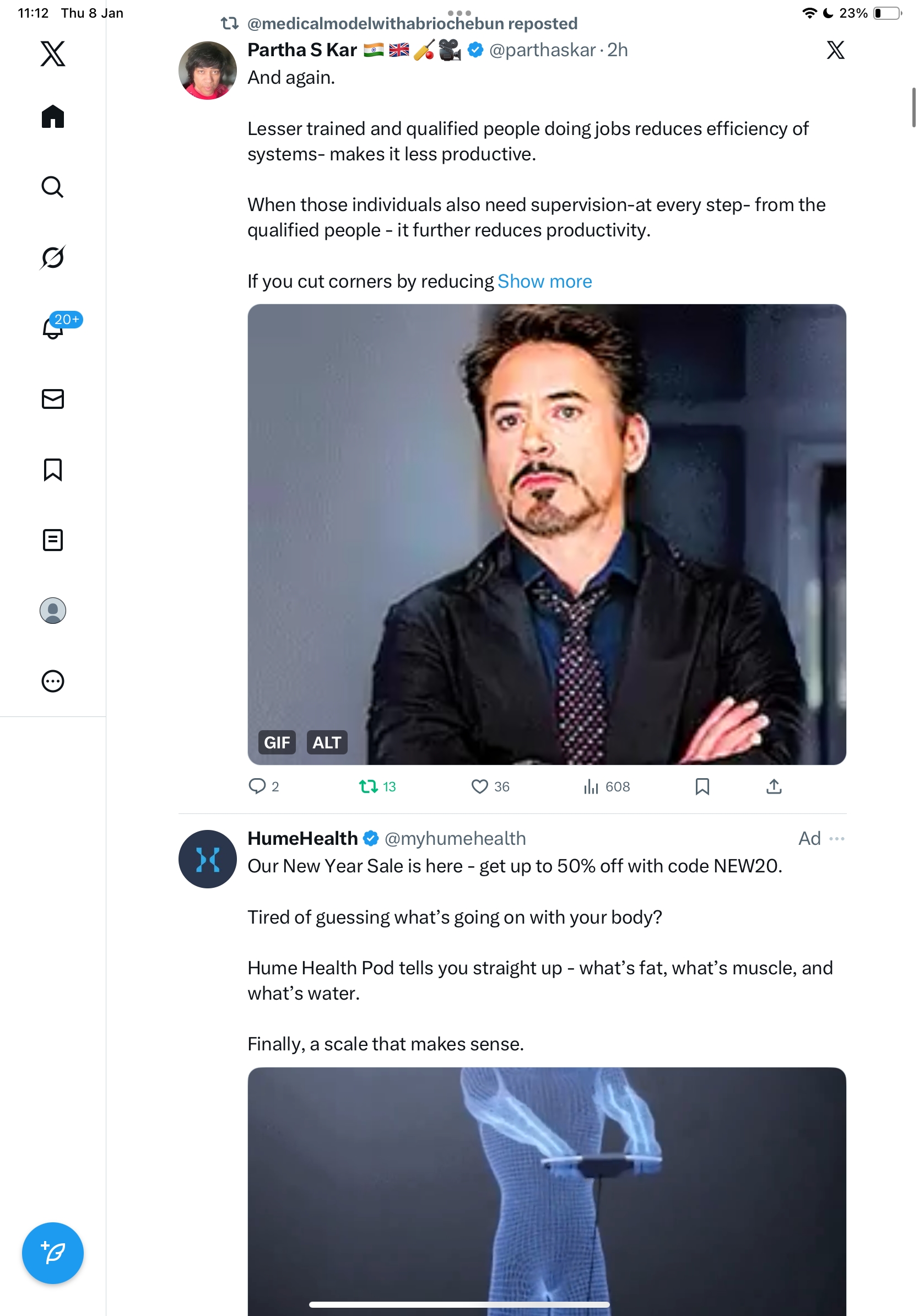Open the Notifications bell

pos(53,328)
